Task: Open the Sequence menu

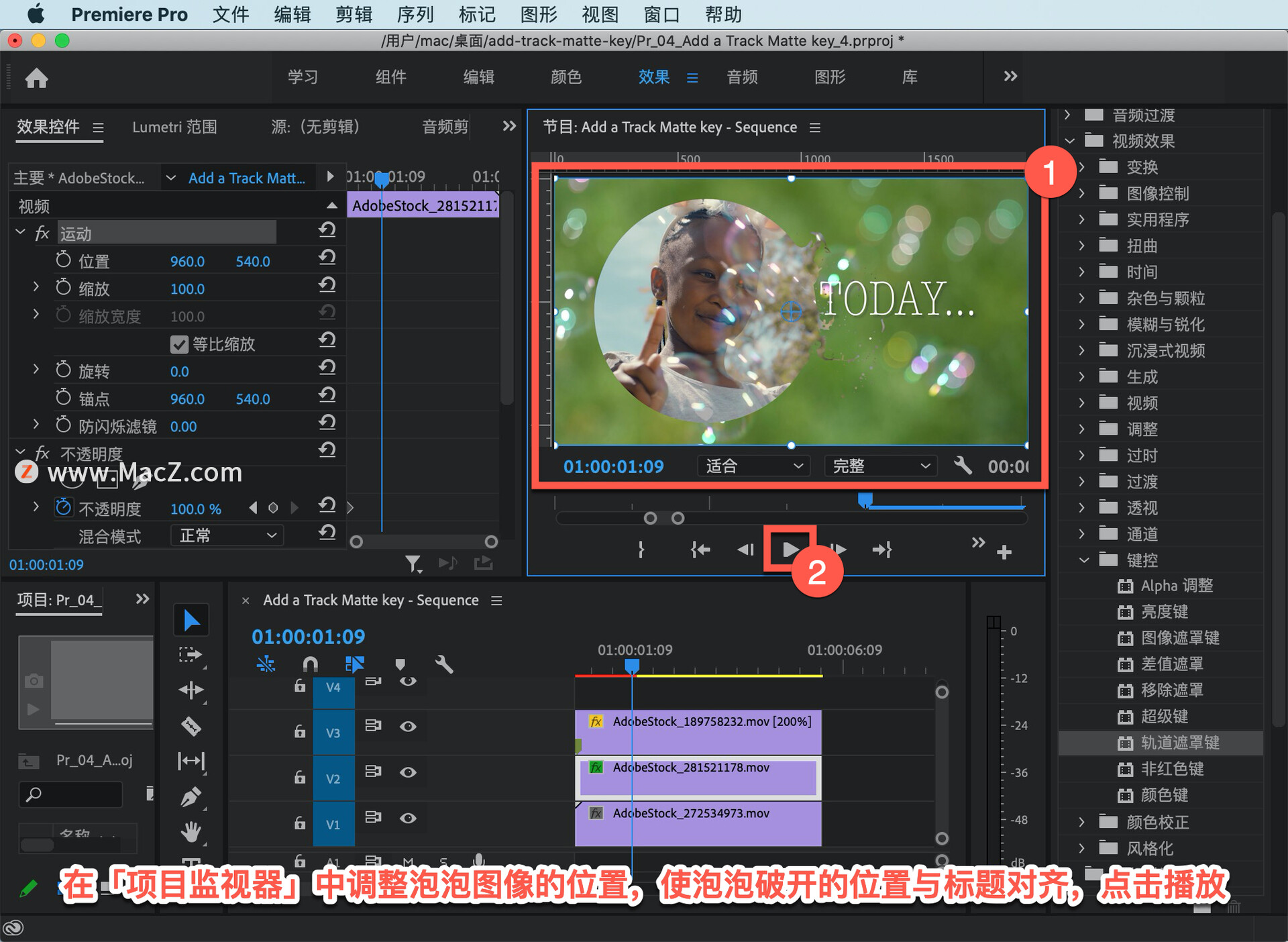Action: [415, 14]
